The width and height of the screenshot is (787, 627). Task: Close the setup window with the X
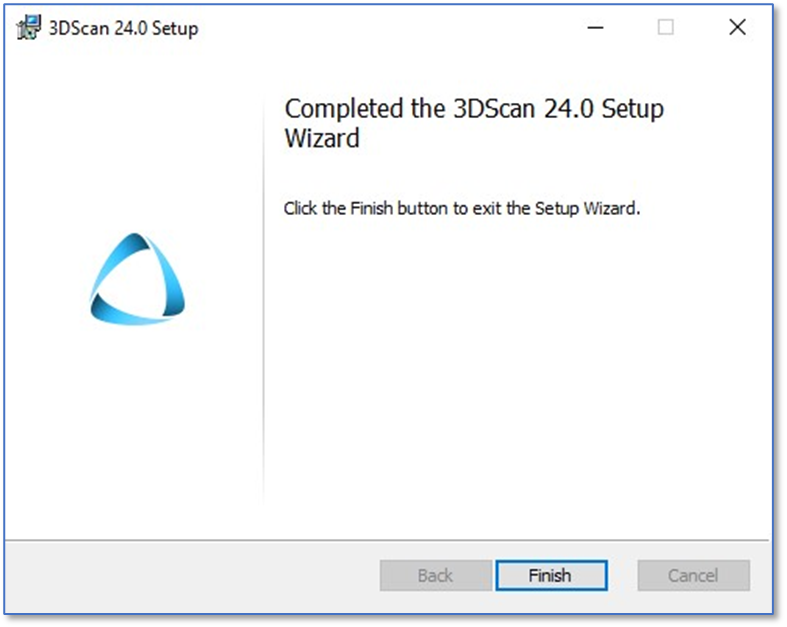737,28
